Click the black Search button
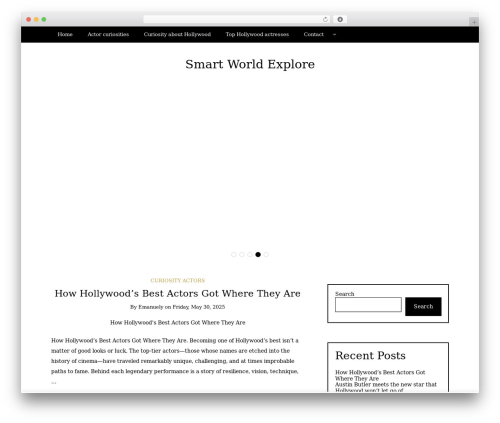This screenshot has height=423, width=500. (423, 307)
